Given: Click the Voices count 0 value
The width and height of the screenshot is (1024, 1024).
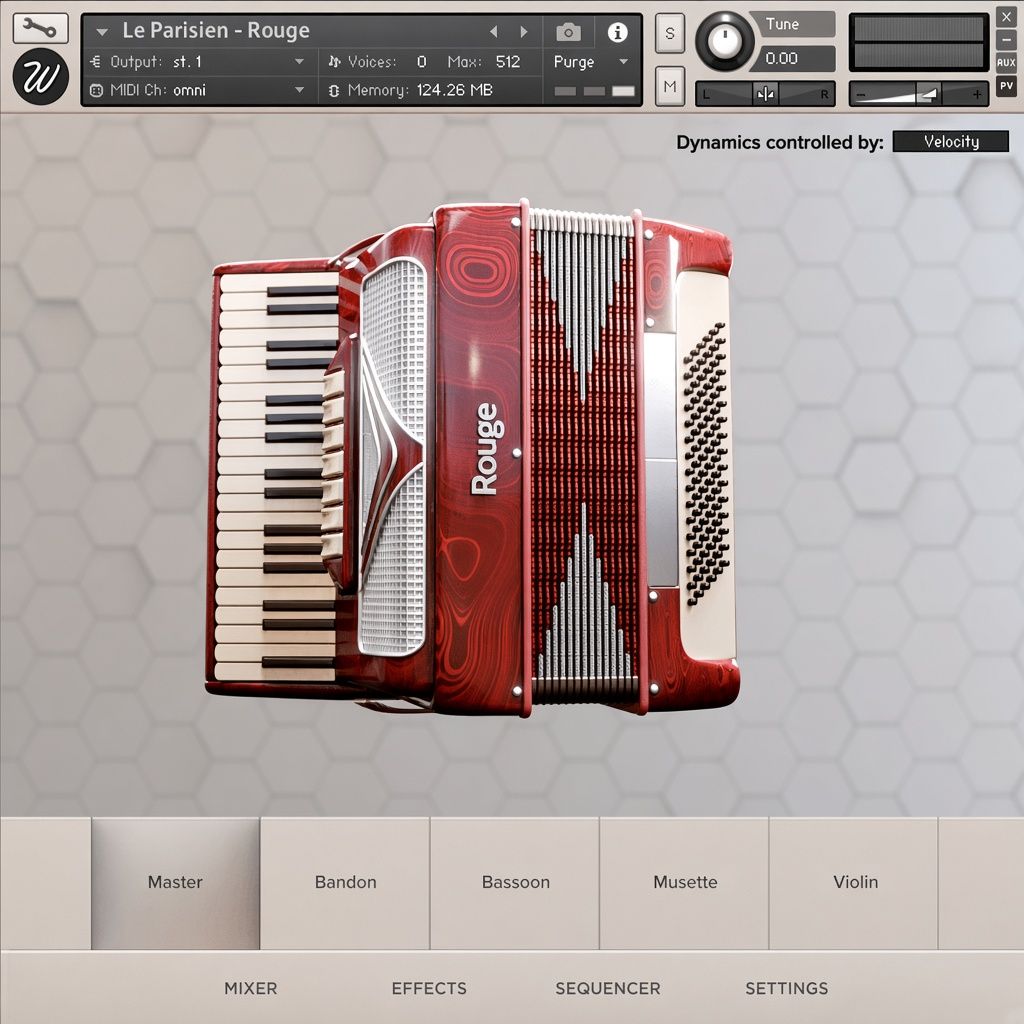Looking at the screenshot, I should pyautogui.click(x=421, y=62).
